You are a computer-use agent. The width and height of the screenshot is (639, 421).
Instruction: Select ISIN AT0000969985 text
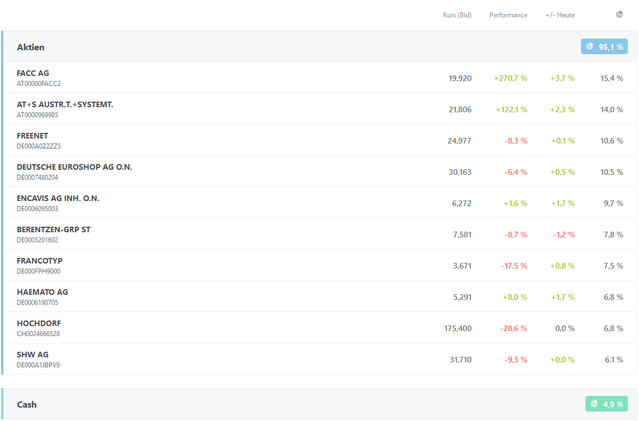(x=37, y=115)
